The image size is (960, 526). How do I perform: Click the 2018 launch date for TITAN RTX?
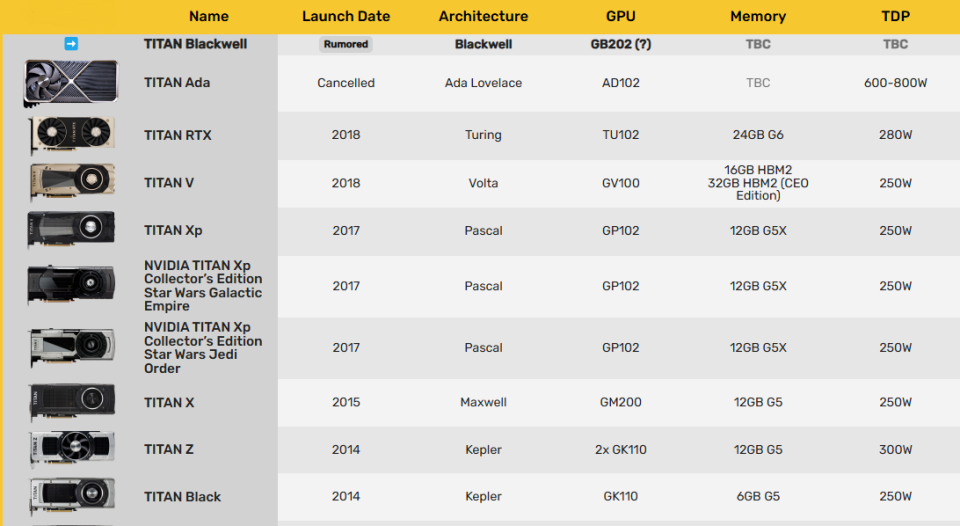click(x=346, y=135)
